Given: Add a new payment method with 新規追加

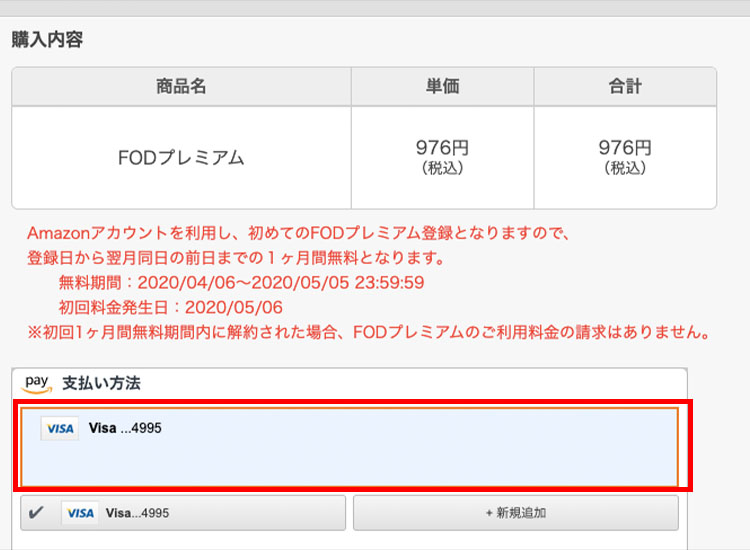Looking at the screenshot, I should coord(516,513).
